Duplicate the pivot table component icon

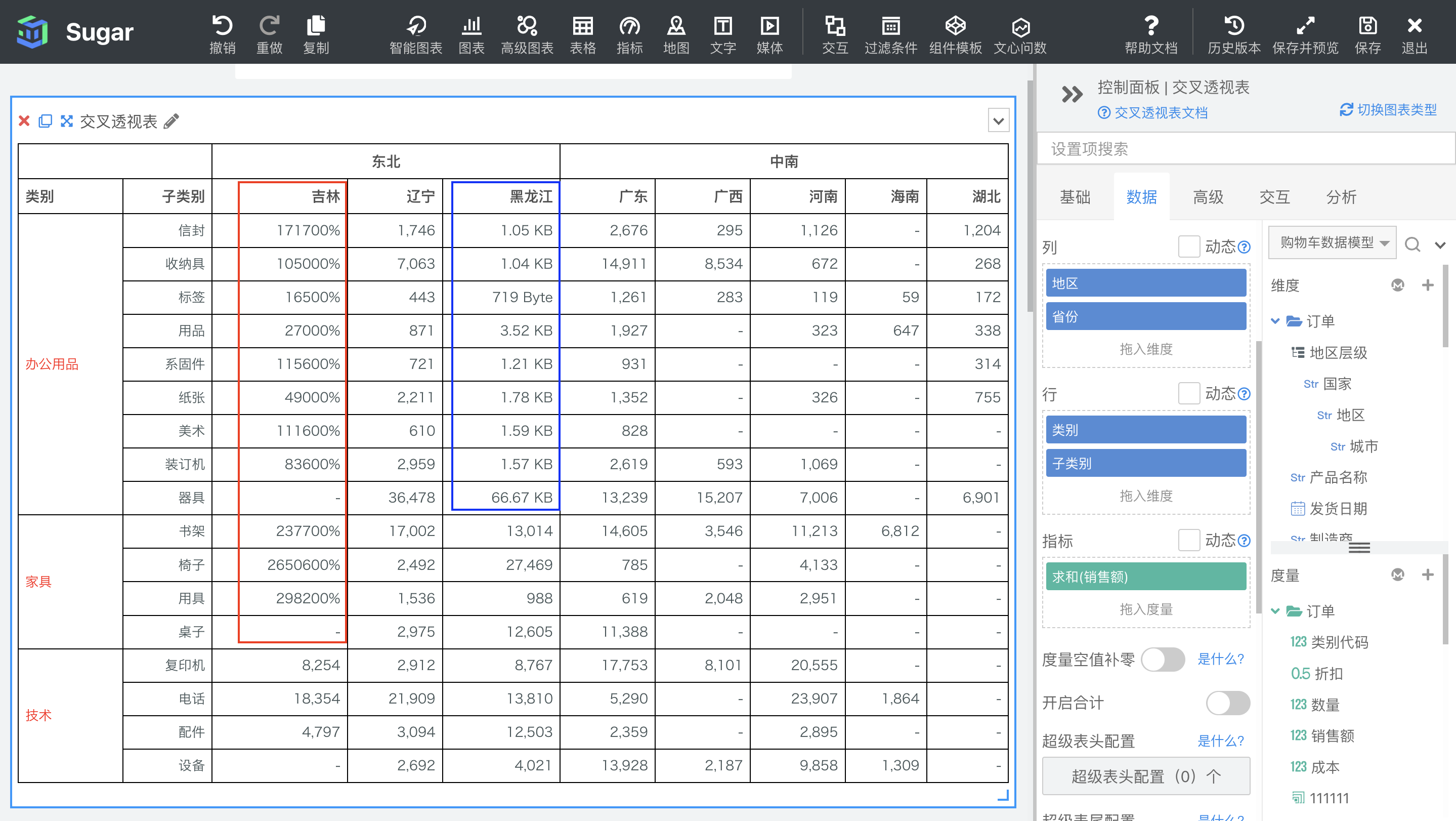click(x=45, y=120)
